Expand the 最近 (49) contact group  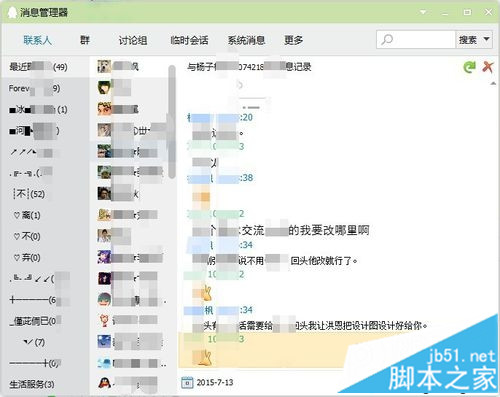(x=38, y=67)
